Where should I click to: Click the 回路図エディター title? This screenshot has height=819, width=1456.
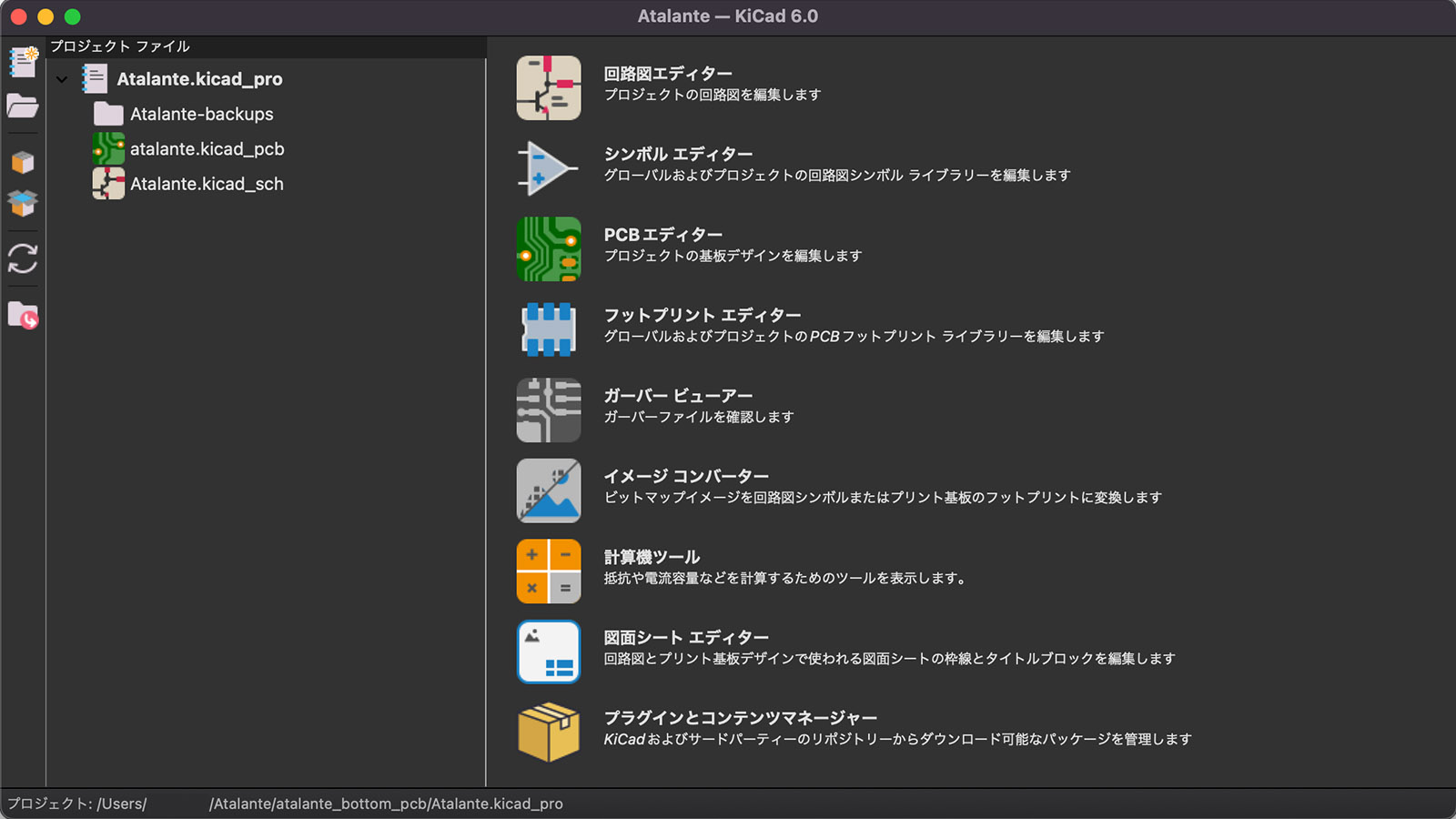click(x=668, y=74)
